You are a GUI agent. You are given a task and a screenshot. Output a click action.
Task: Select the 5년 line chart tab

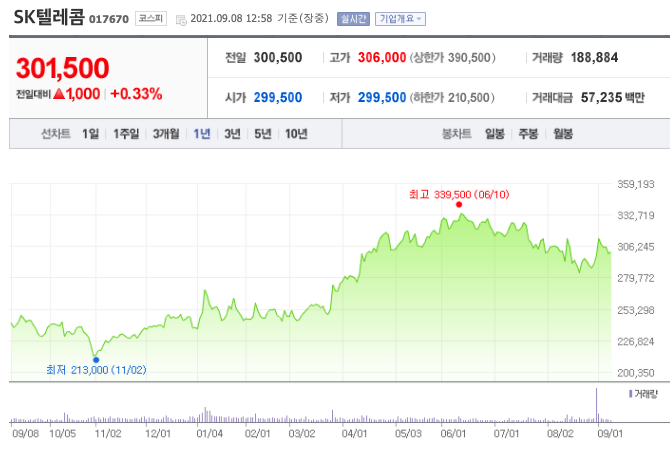[263, 134]
